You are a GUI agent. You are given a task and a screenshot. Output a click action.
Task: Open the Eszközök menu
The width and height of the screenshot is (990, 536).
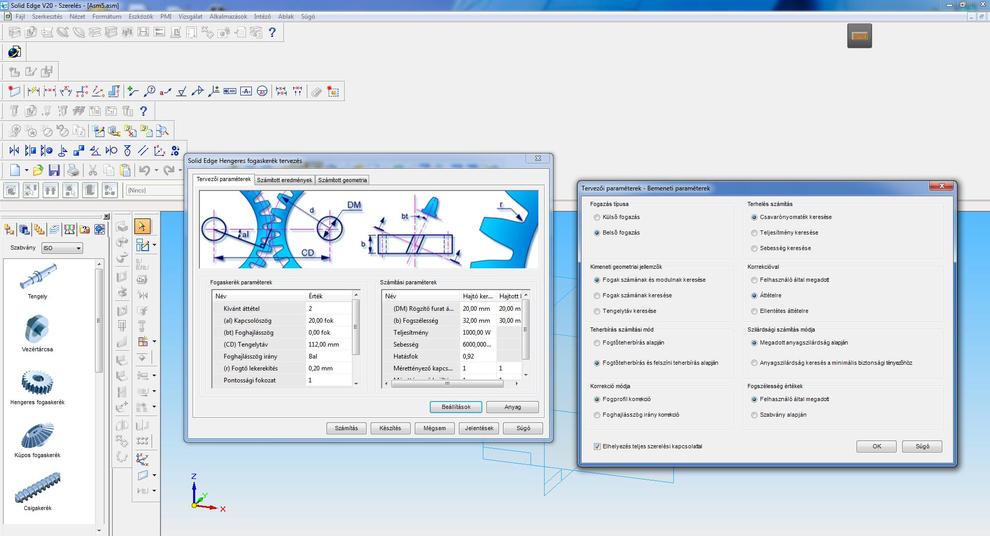(141, 16)
